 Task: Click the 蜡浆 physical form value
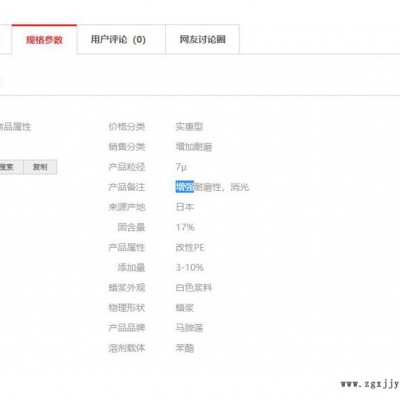185,308
